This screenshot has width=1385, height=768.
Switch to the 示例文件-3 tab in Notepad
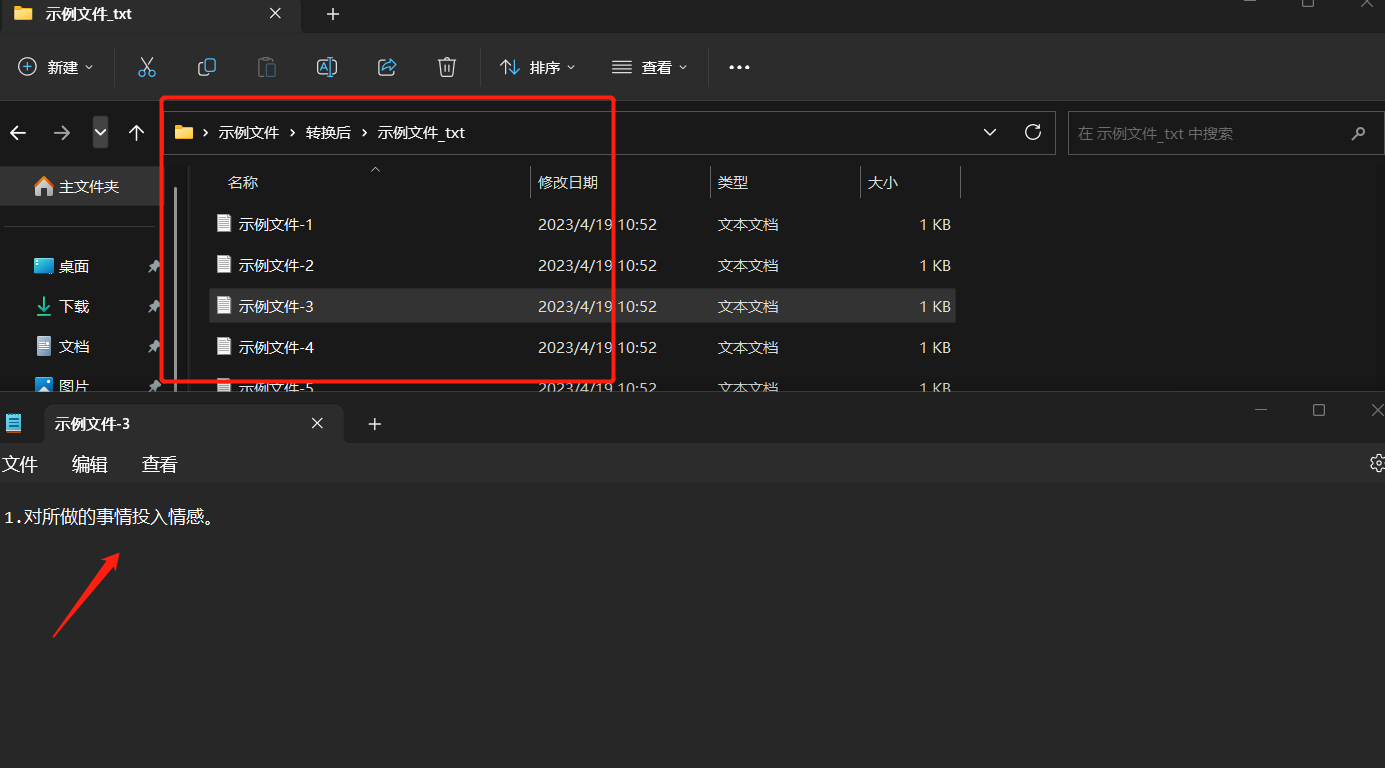click(93, 423)
